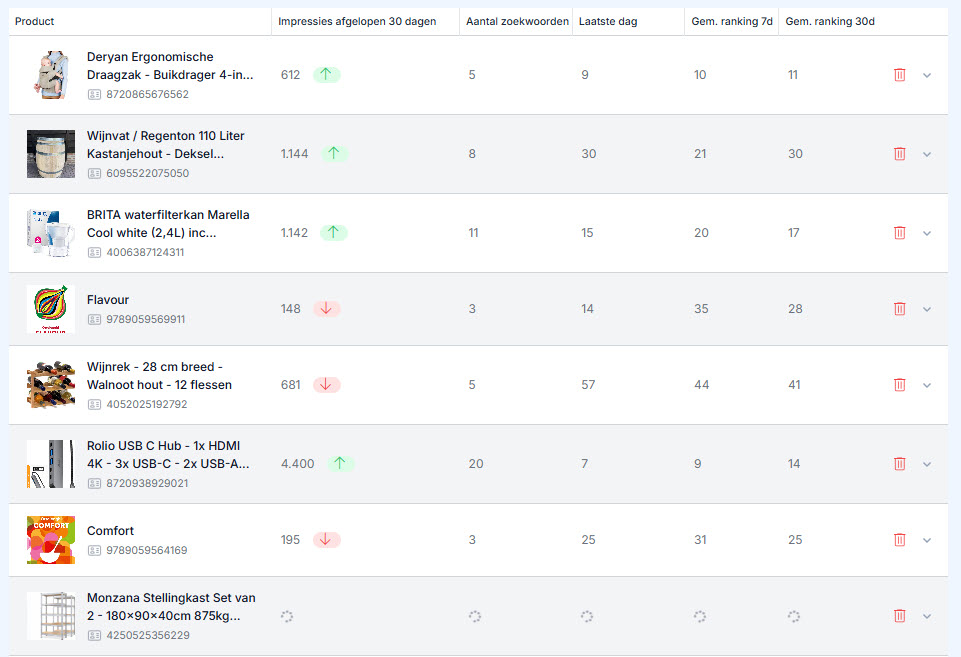
Task: Open Comfort book cover thumbnail
Action: click(x=51, y=540)
